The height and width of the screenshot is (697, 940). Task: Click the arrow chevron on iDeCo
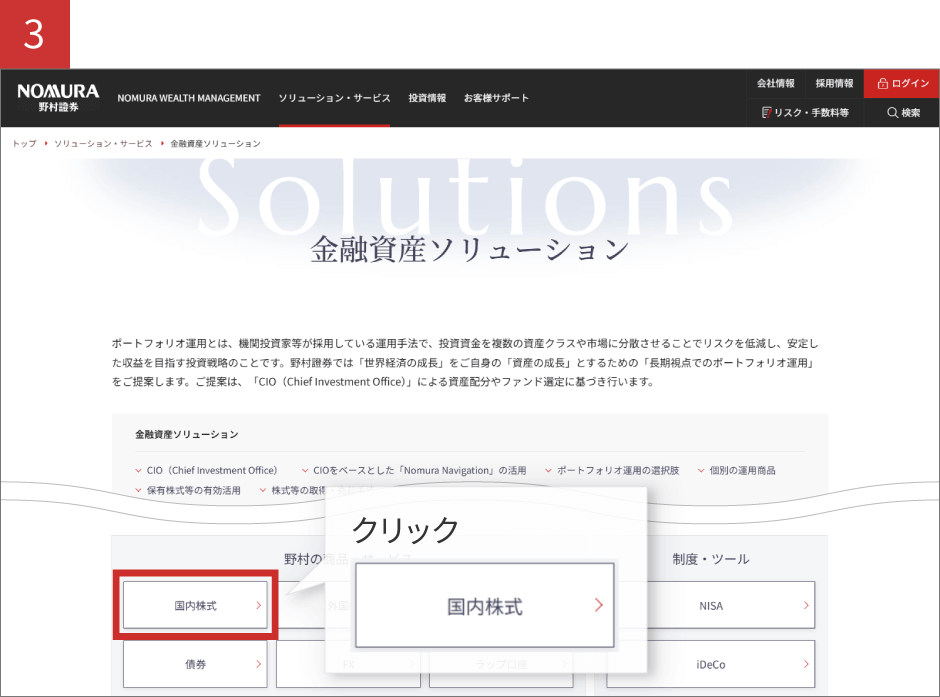click(x=806, y=664)
